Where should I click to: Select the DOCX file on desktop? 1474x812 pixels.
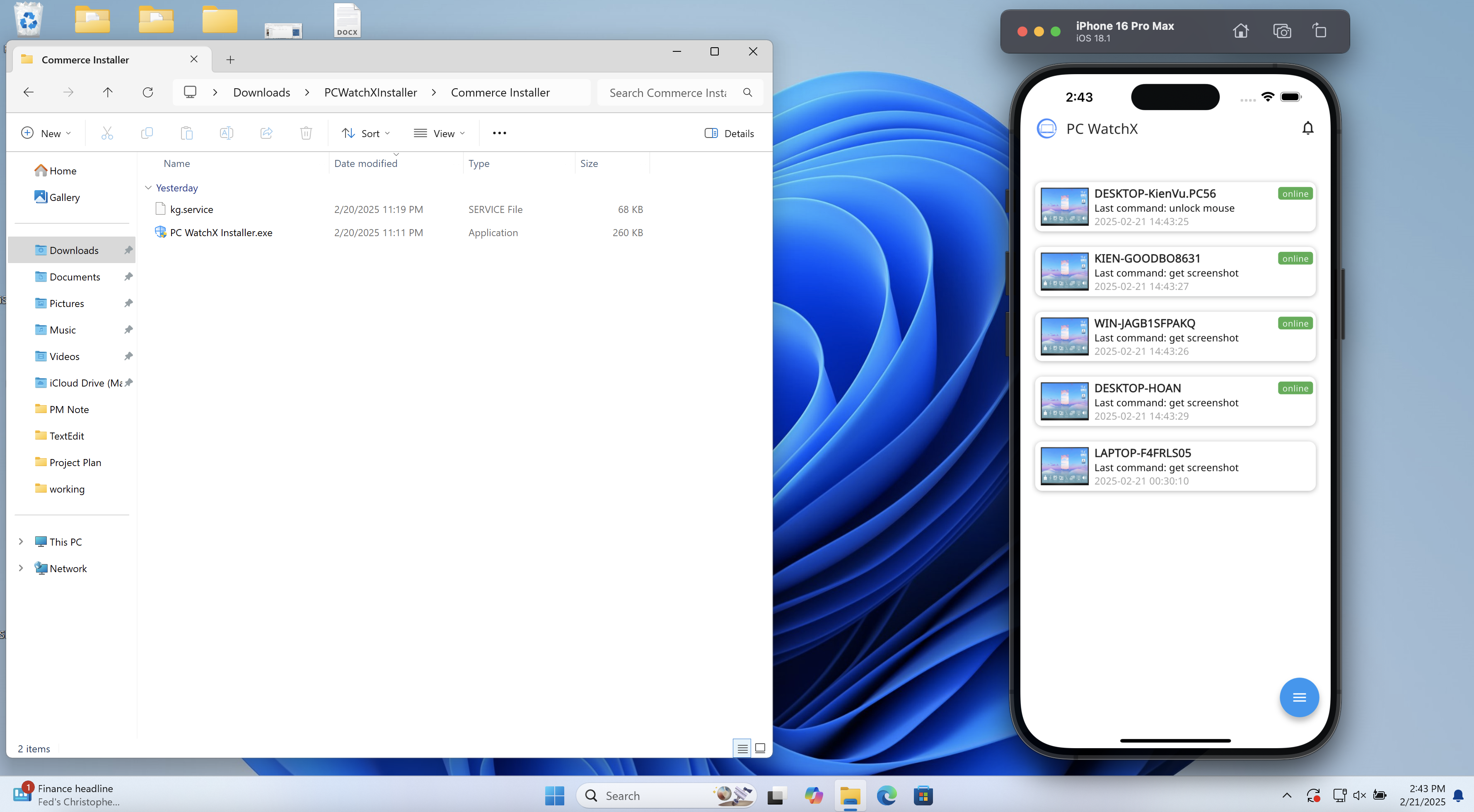pos(347,20)
